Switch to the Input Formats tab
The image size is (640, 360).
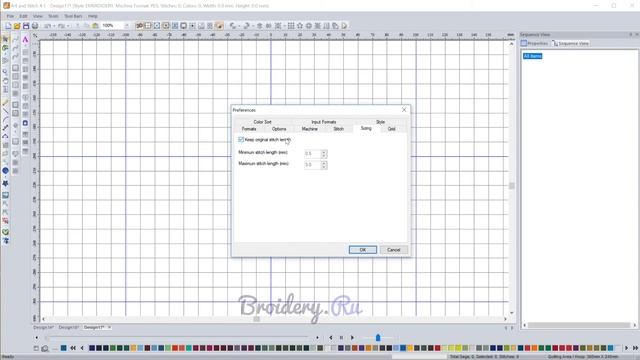[324, 122]
